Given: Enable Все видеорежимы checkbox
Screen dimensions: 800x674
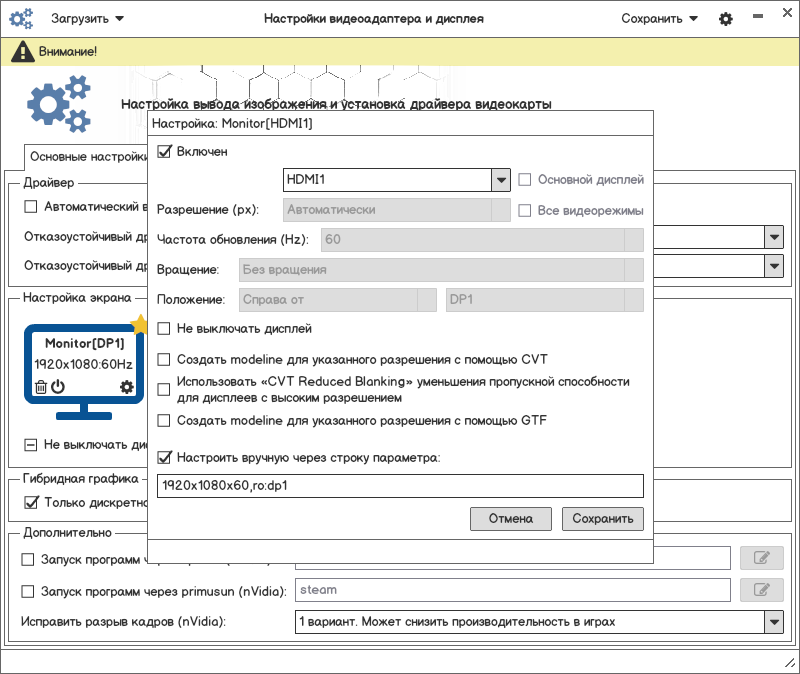Looking at the screenshot, I should (524, 211).
